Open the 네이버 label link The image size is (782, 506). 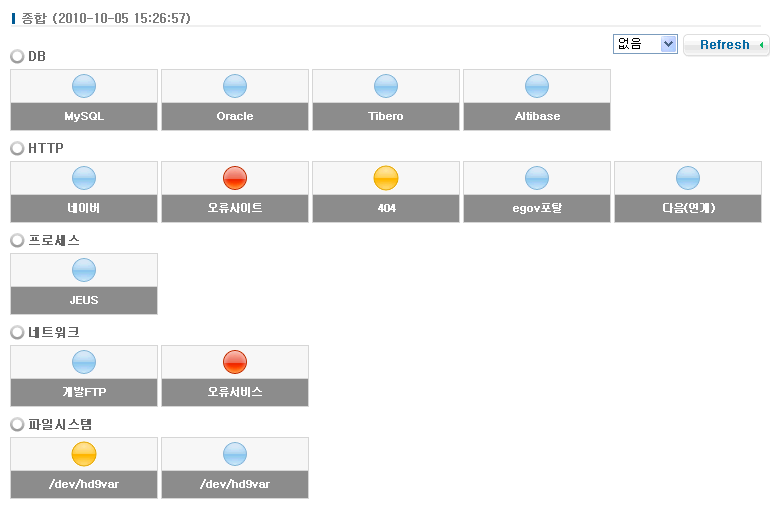pos(84,208)
